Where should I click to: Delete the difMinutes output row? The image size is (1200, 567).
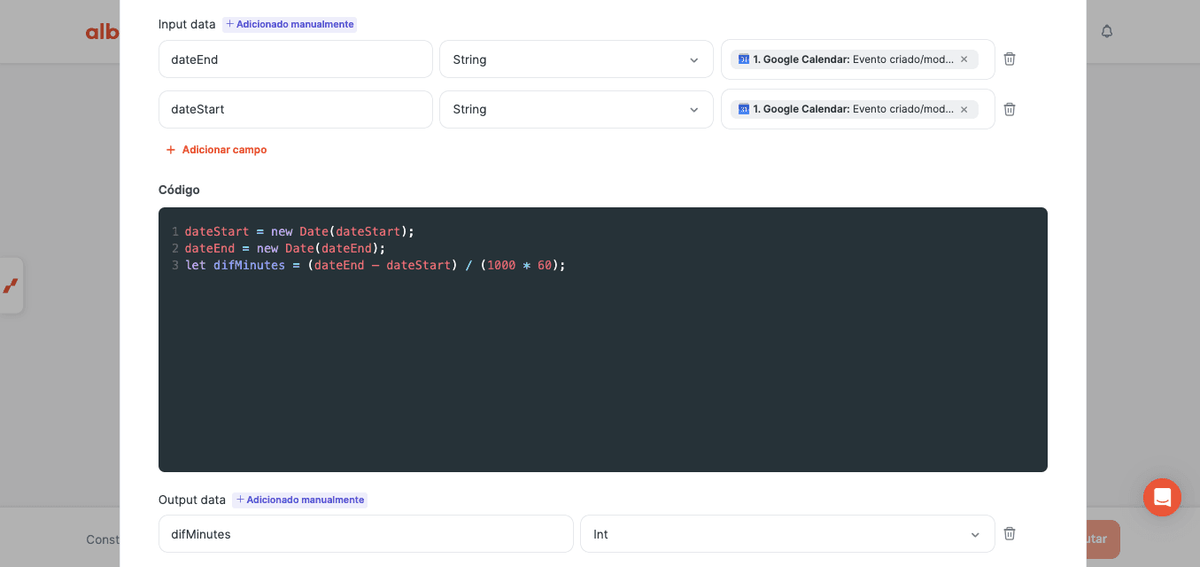coord(1010,534)
